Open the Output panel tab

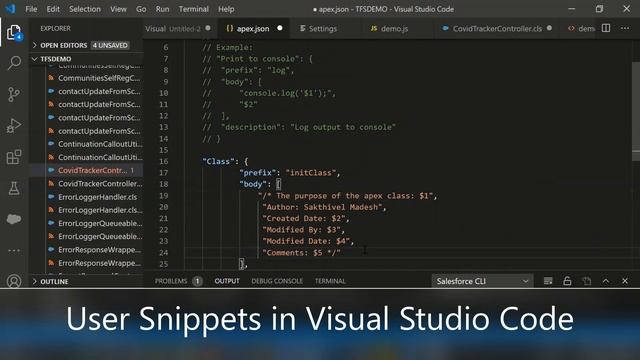pyautogui.click(x=227, y=281)
